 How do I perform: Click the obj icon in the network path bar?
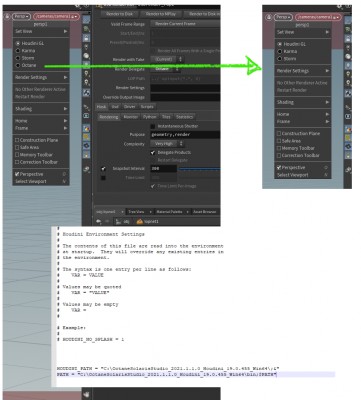point(118,221)
